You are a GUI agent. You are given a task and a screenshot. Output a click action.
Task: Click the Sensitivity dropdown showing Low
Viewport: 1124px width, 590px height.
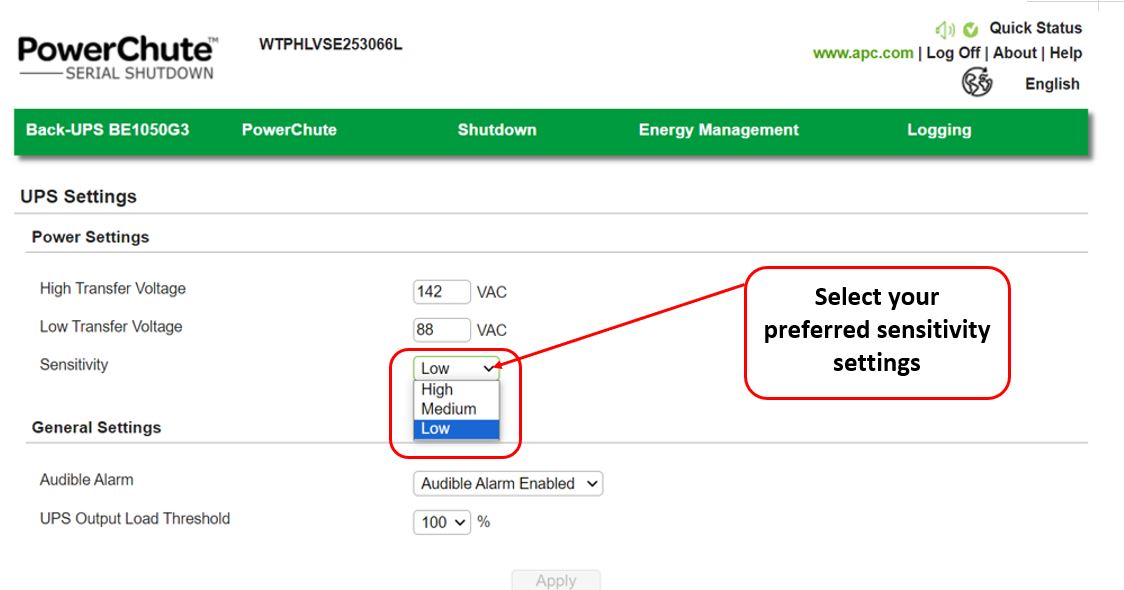(456, 368)
